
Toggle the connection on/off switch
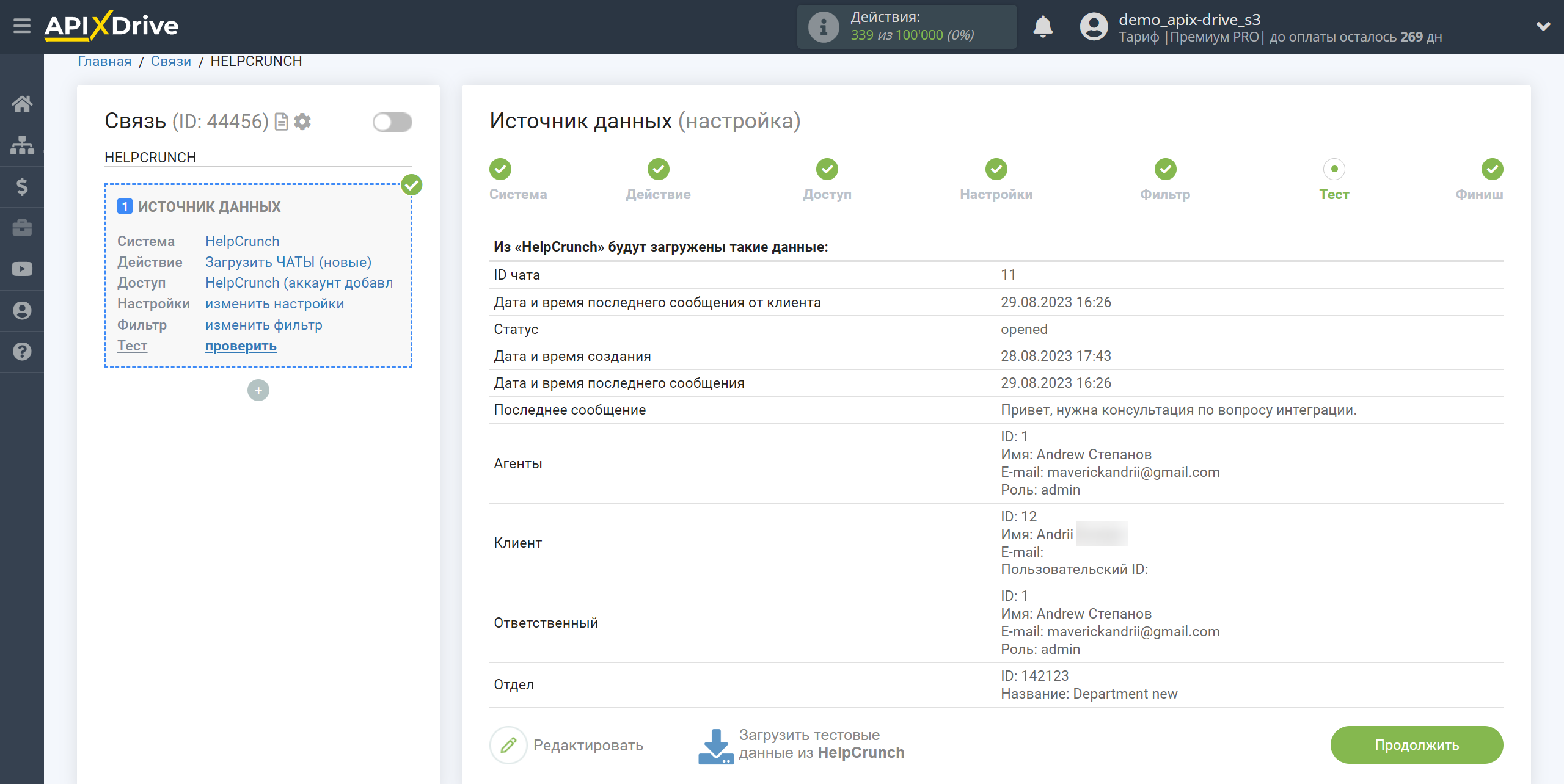tap(393, 122)
